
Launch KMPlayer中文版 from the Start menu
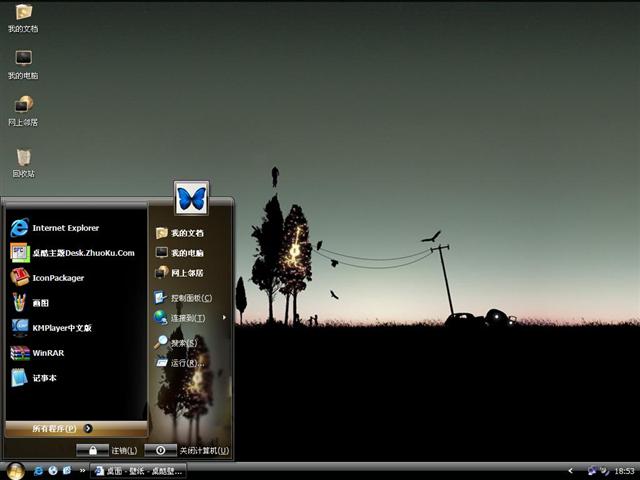tap(61, 328)
